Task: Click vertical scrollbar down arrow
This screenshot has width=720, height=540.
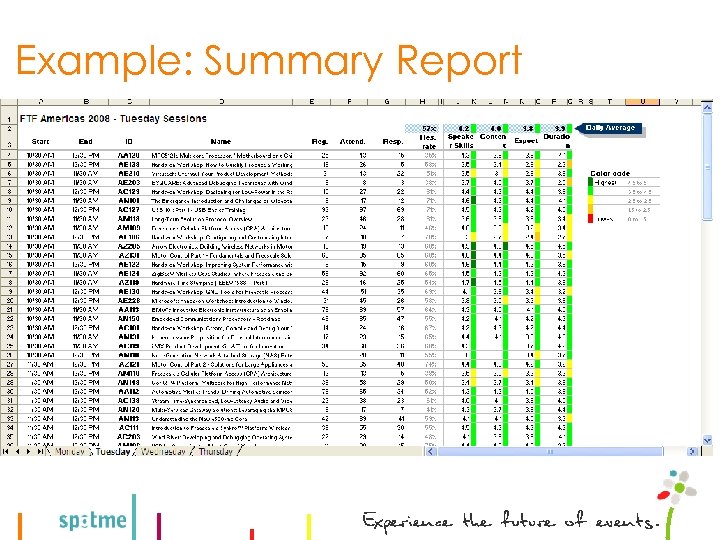Action: pos(707,440)
